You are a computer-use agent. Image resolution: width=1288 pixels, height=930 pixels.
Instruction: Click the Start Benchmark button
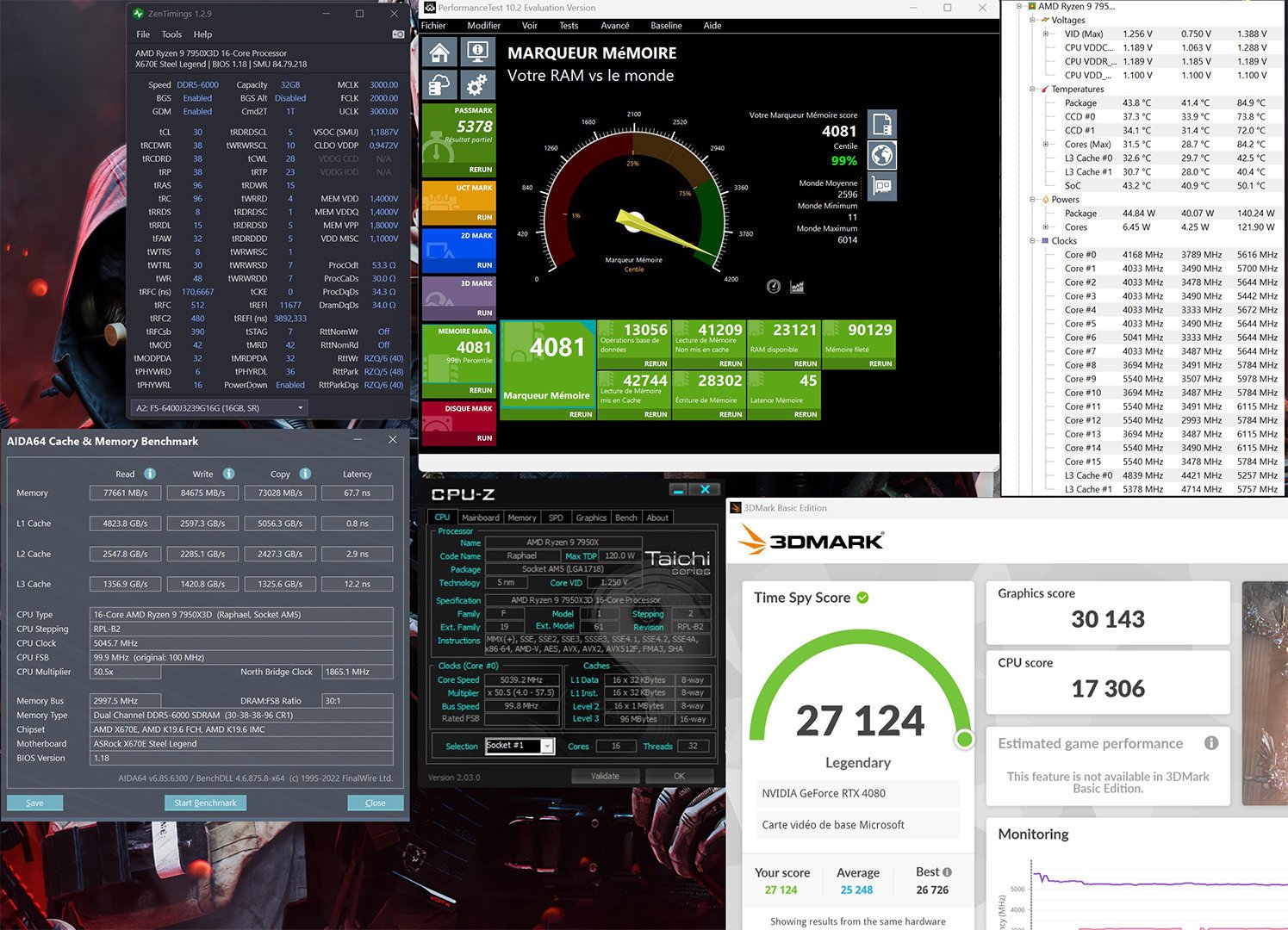(205, 803)
